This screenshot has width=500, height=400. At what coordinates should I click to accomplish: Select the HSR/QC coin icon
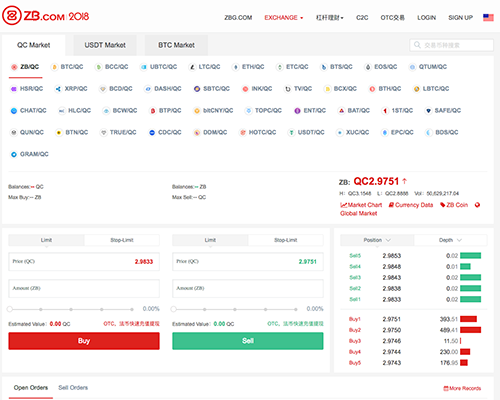pos(14,89)
